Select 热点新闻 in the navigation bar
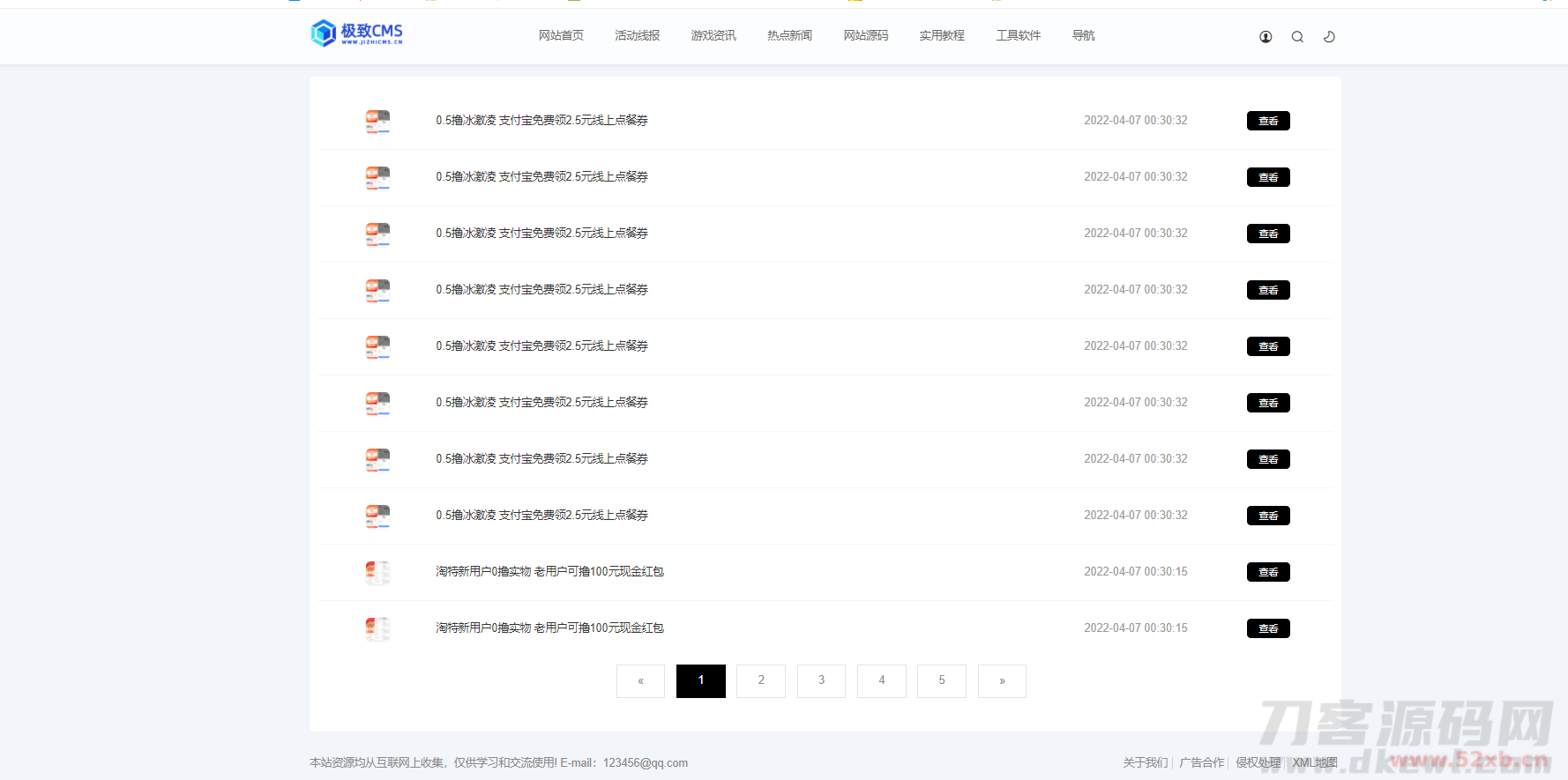This screenshot has height=780, width=1568. tap(789, 36)
